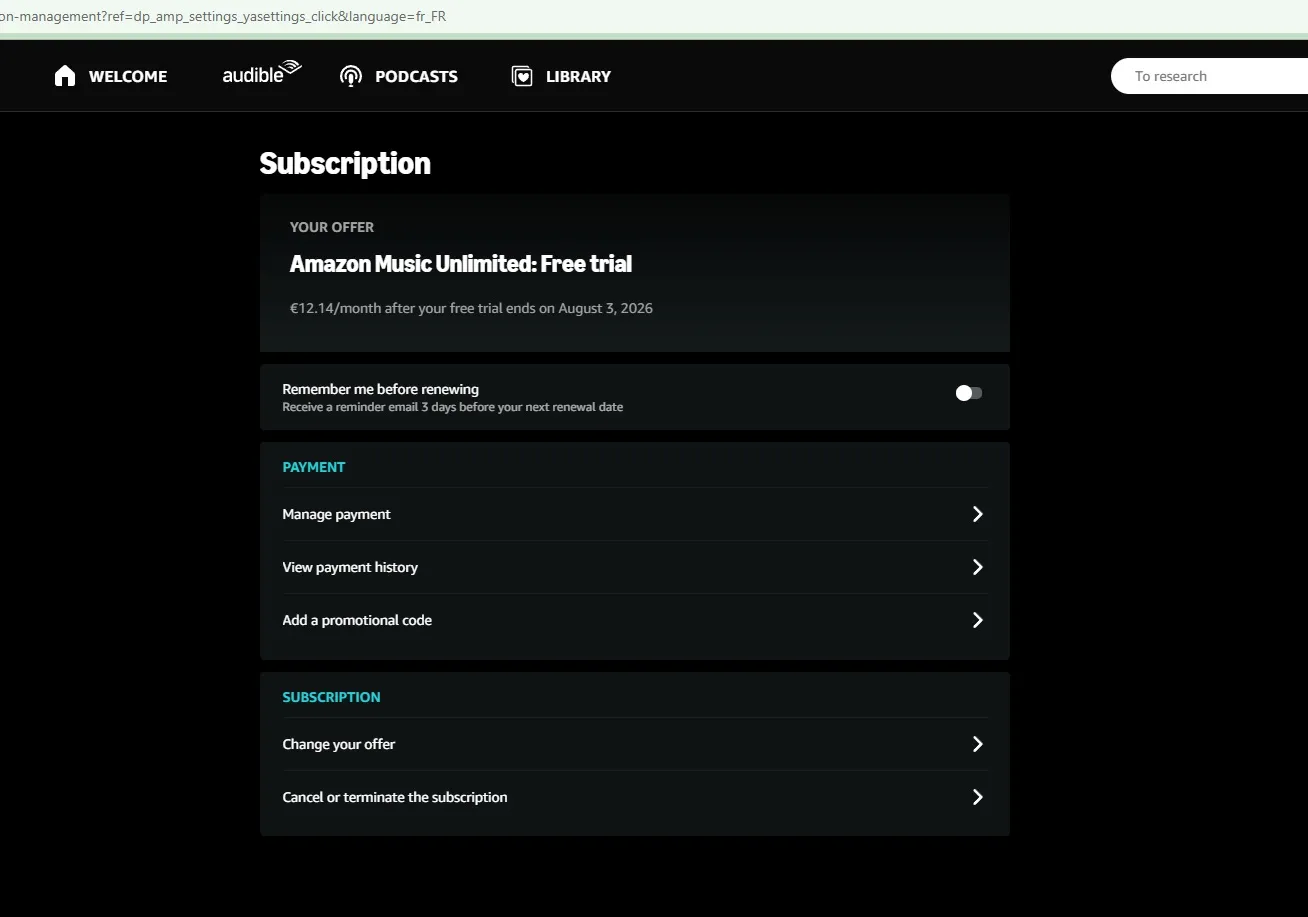Choose Cancel or terminate the subscription
The width and height of the screenshot is (1308, 917).
point(635,797)
